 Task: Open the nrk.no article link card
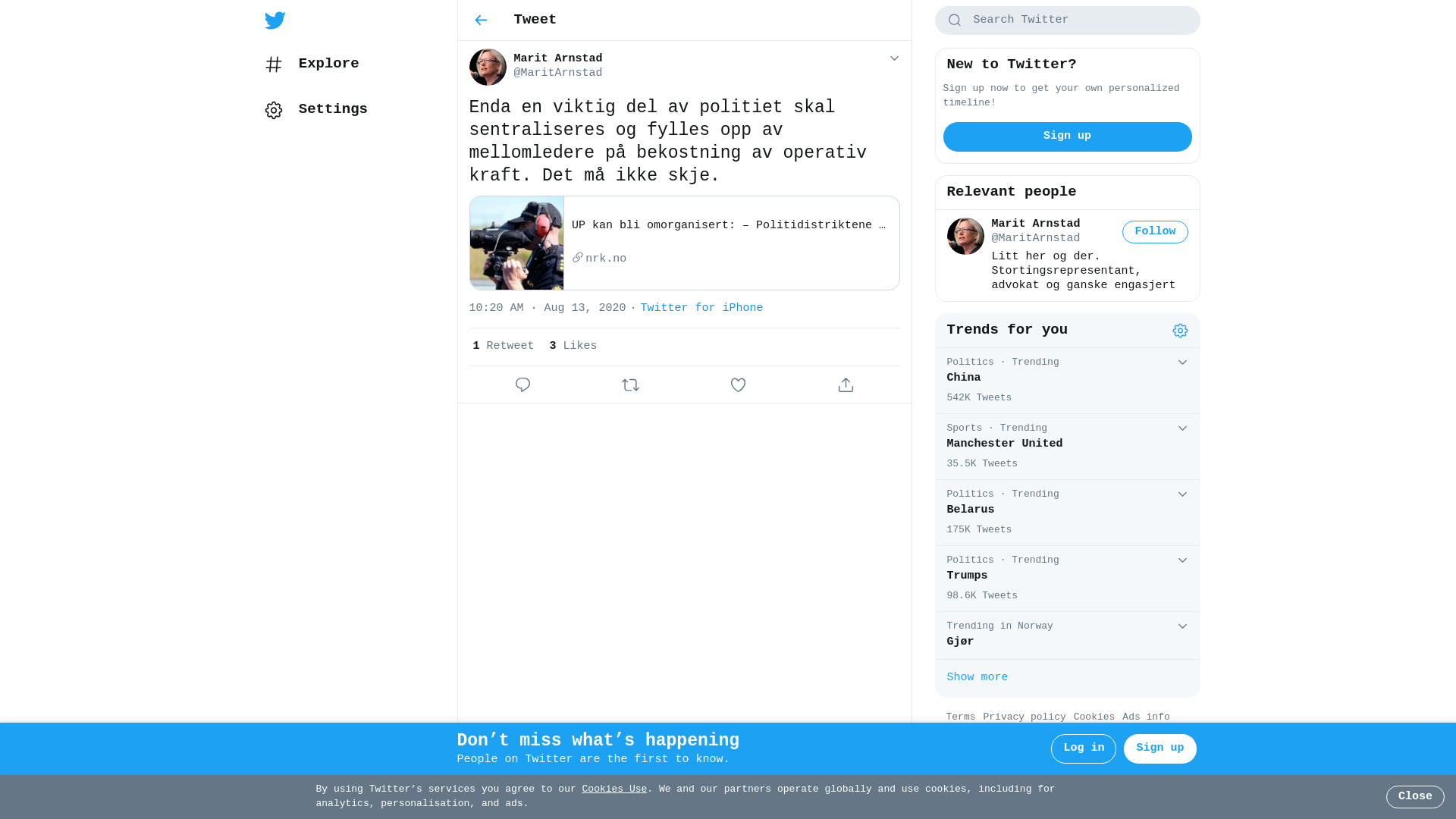point(684,243)
